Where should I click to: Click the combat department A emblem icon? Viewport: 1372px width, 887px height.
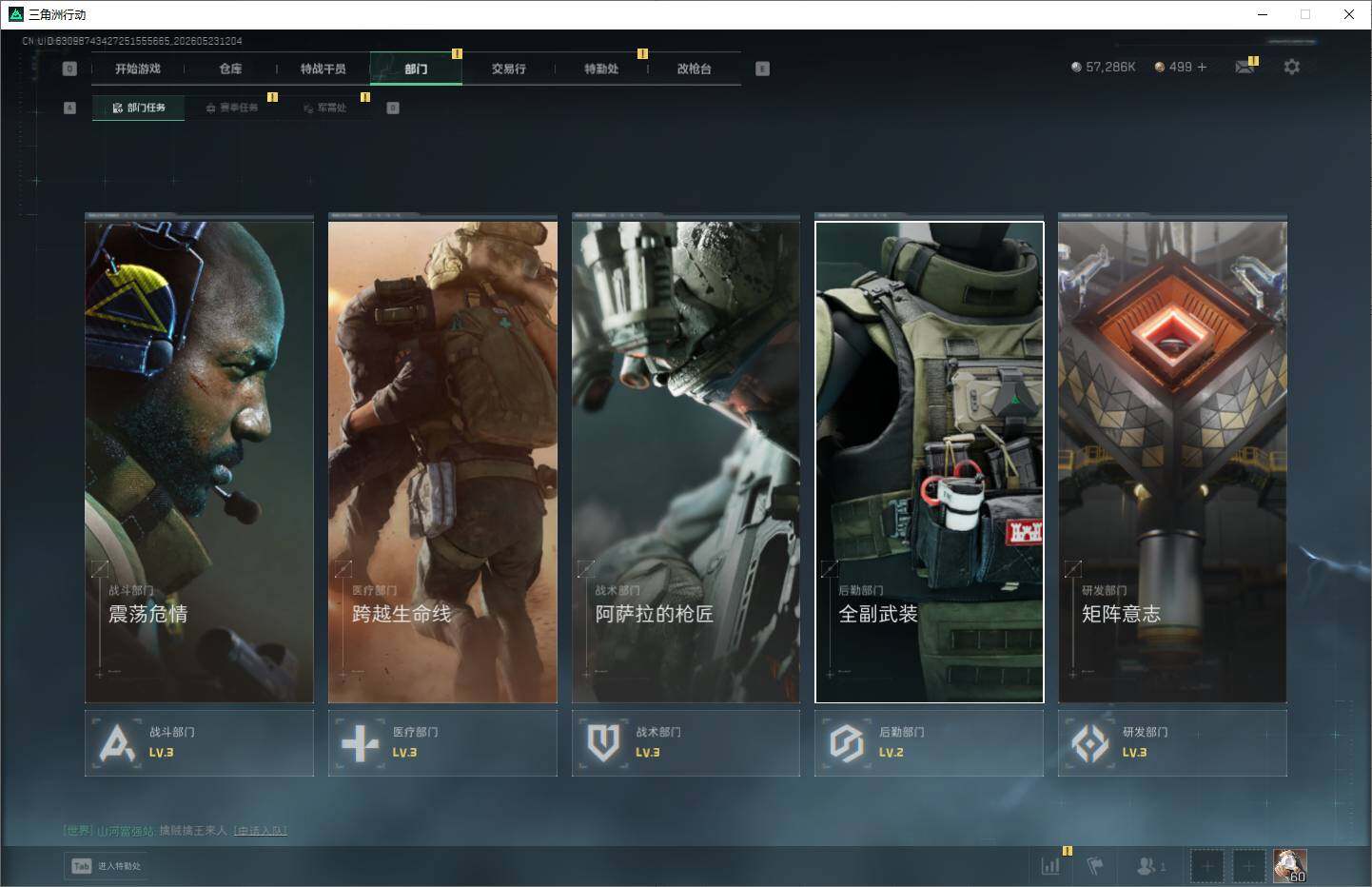point(117,742)
